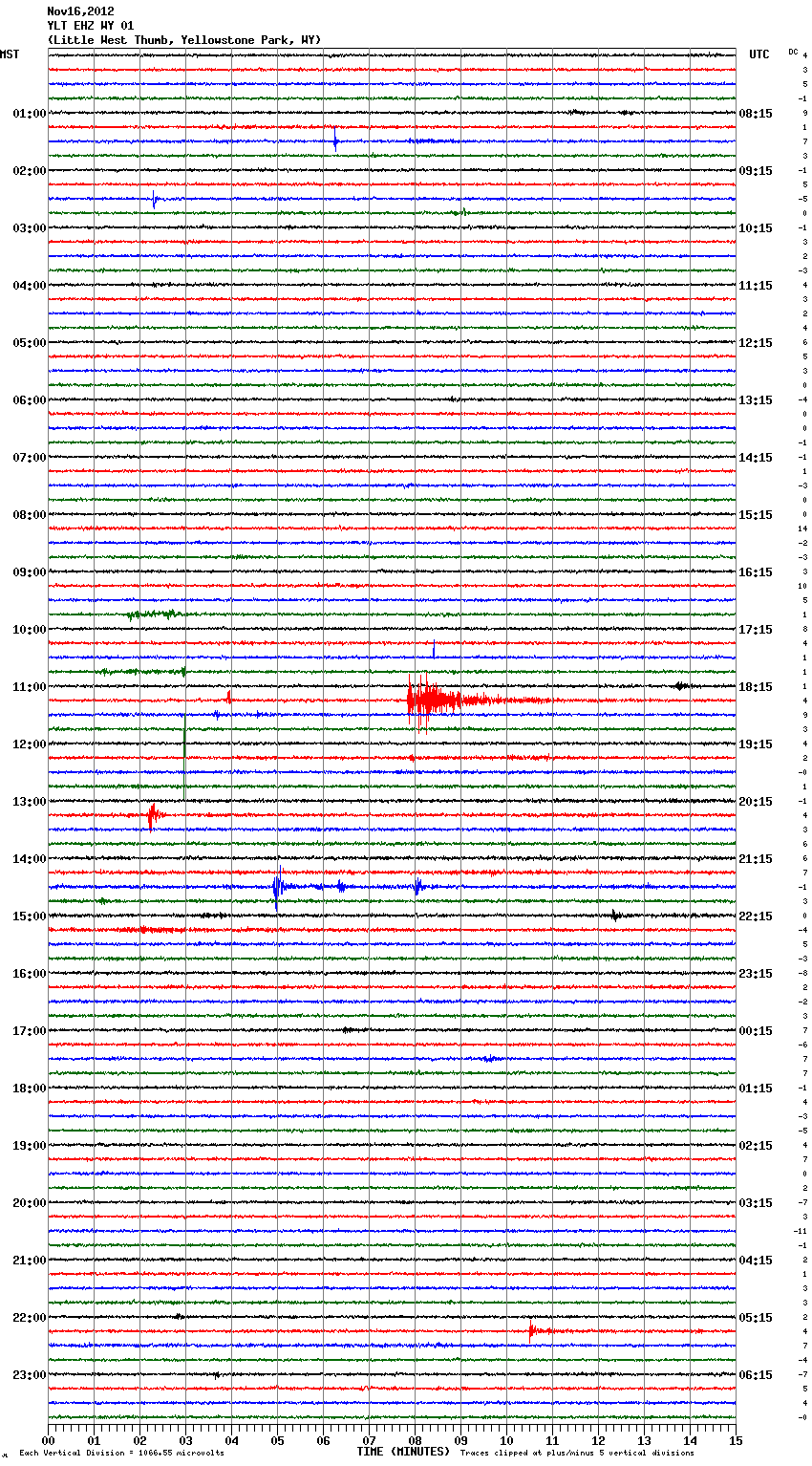The height and width of the screenshot is (1466, 812).
Task: Select minute 03 on the bottom axis
Action: click(185, 1440)
